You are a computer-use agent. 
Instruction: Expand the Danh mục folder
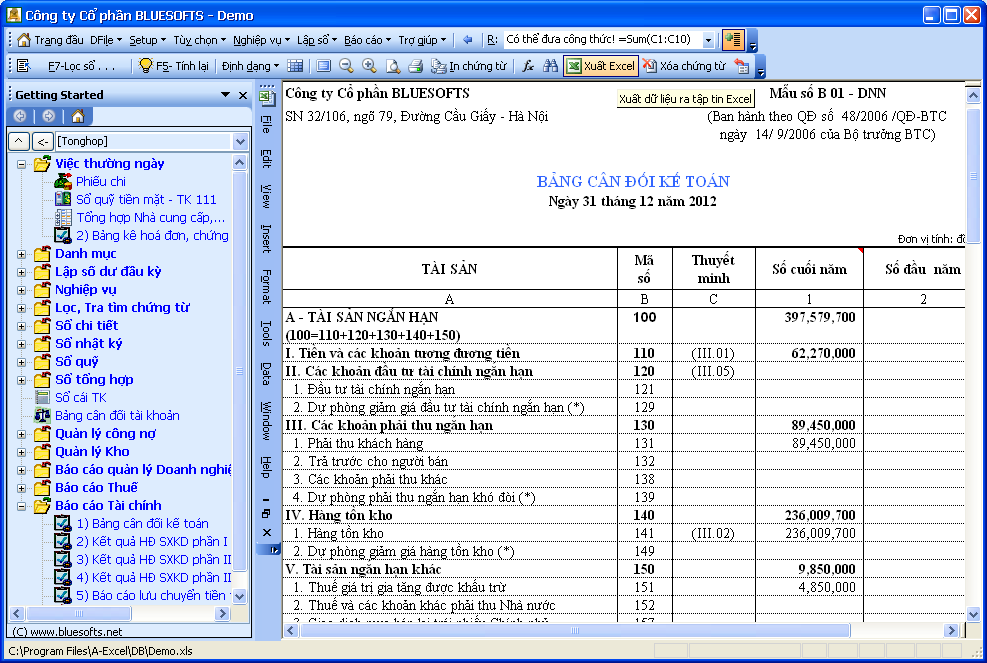[x=22, y=254]
